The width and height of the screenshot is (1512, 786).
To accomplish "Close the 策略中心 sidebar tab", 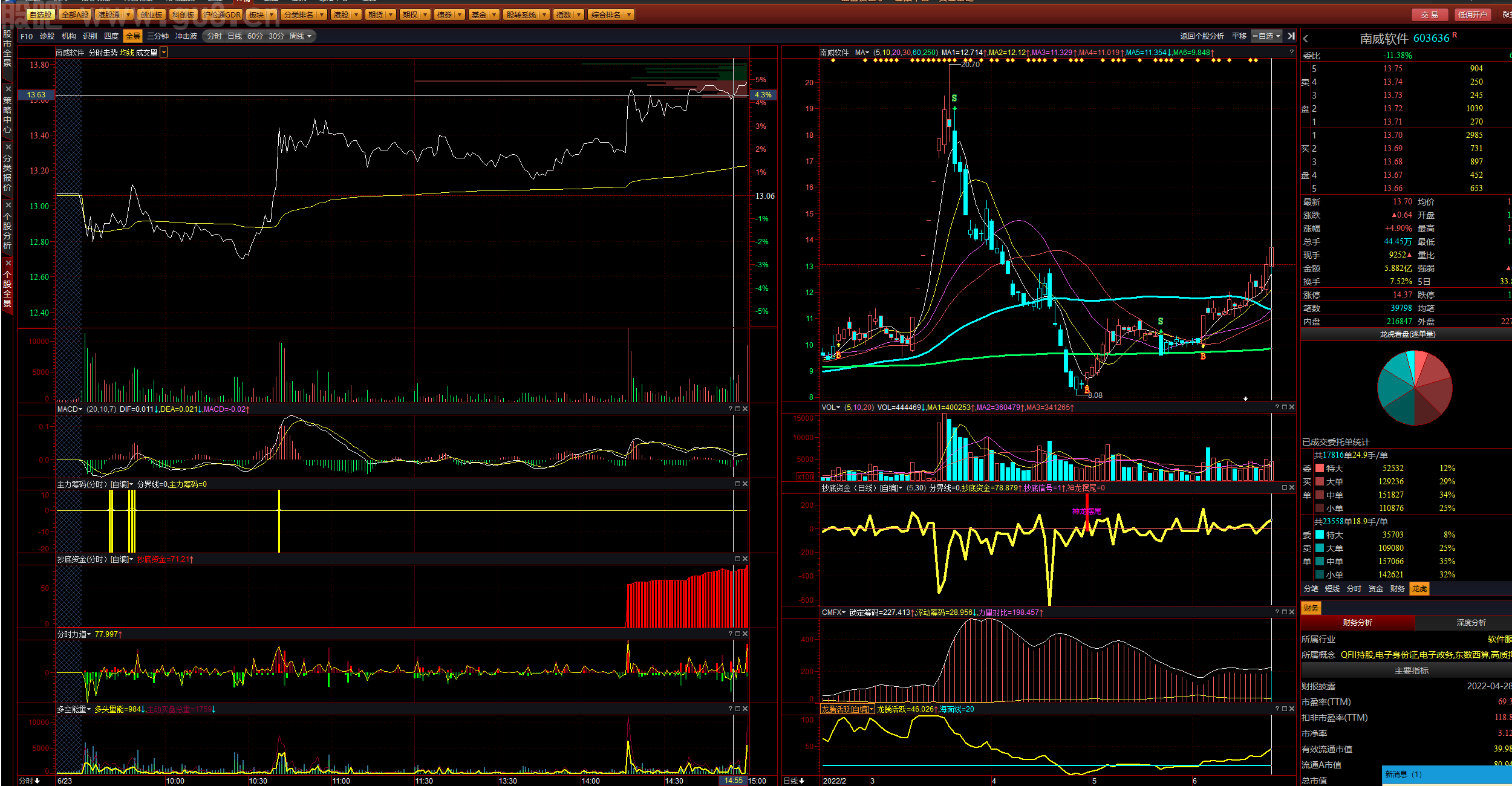I will coord(8,89).
